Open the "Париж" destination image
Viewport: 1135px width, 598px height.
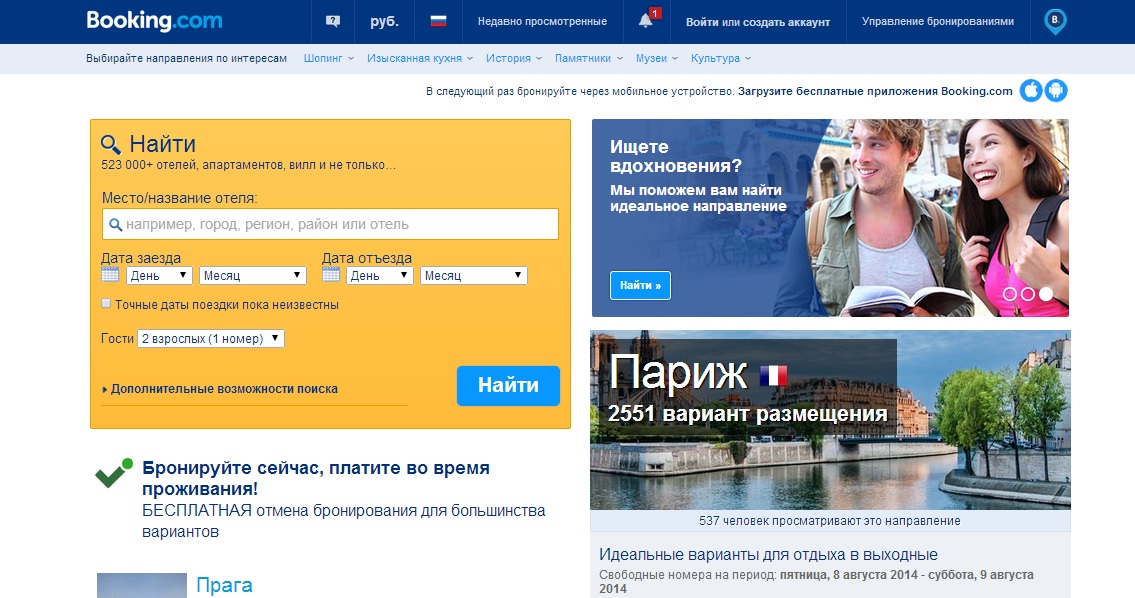(x=830, y=420)
